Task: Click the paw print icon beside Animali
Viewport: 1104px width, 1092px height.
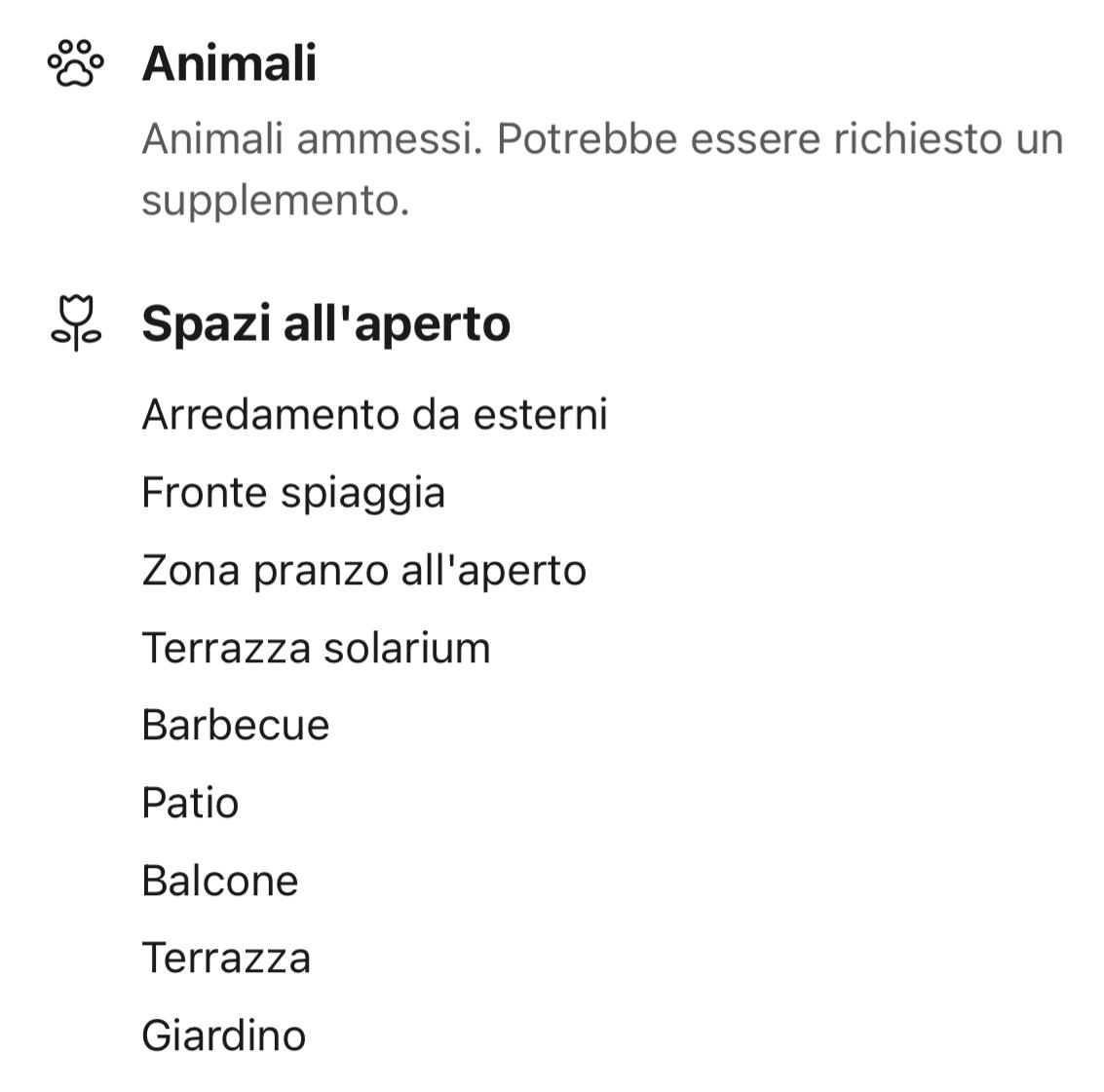Action: coord(75,63)
